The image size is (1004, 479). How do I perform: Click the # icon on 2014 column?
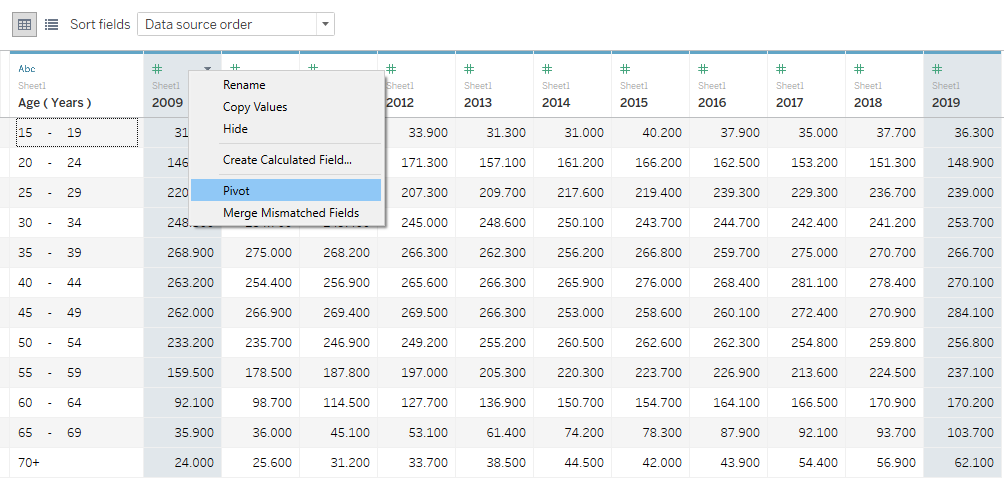[547, 69]
